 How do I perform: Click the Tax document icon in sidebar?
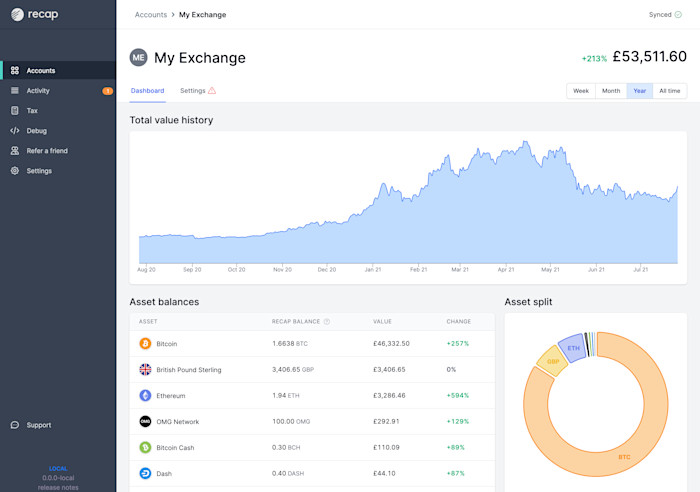pos(15,111)
